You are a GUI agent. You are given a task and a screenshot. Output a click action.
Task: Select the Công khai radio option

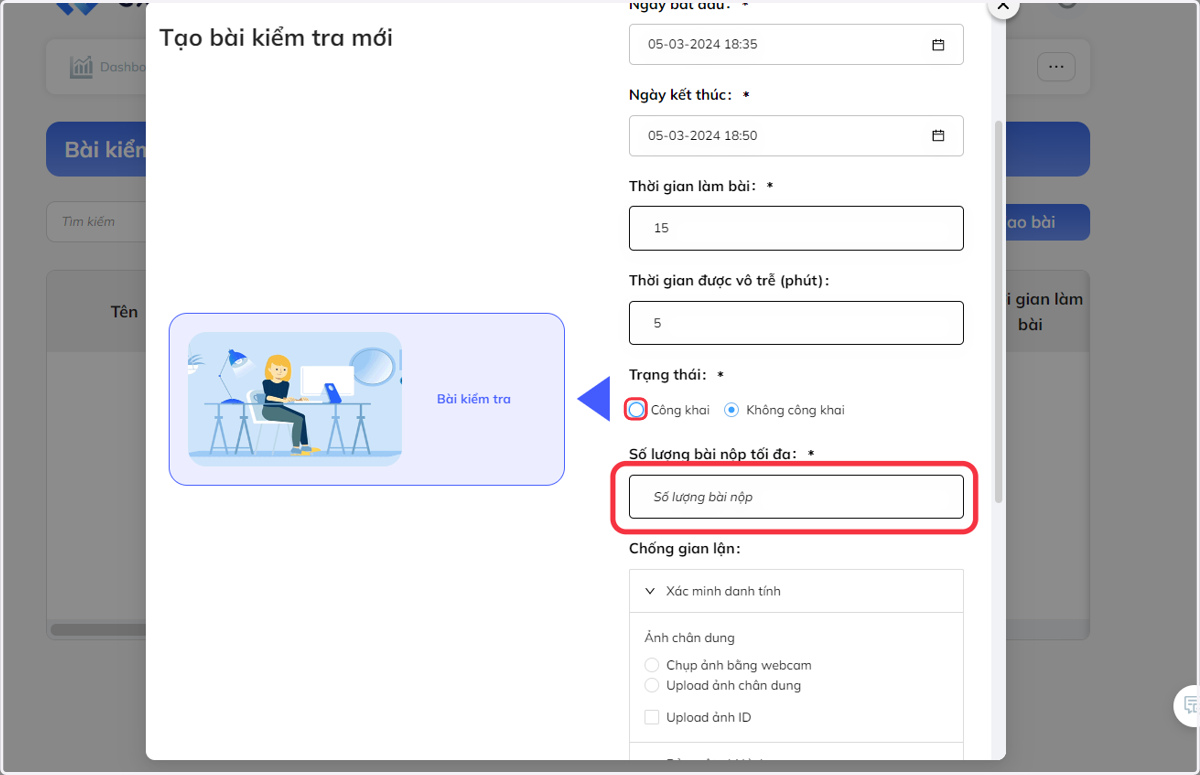click(x=637, y=410)
